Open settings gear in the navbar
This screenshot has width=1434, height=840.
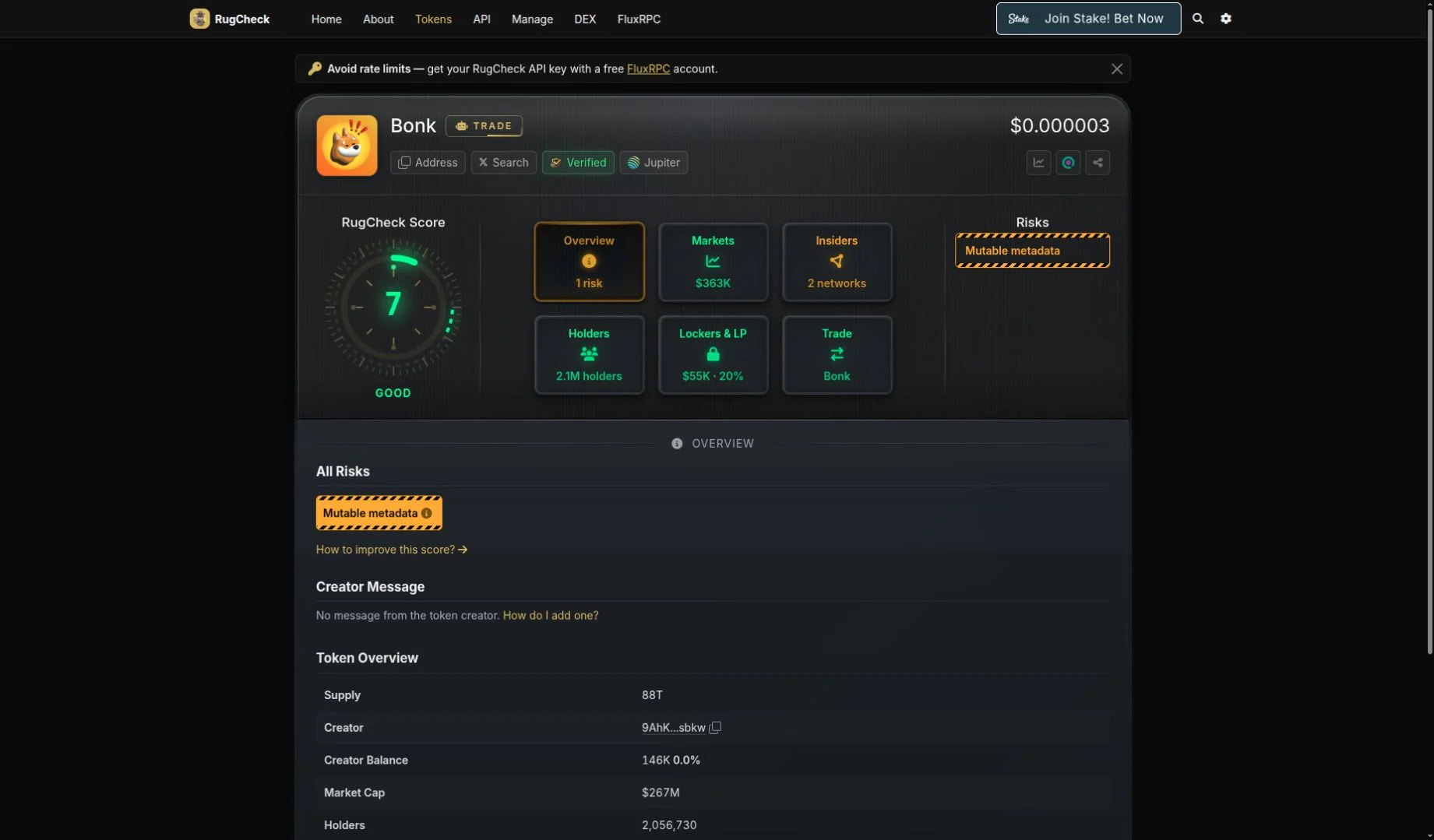(1226, 19)
